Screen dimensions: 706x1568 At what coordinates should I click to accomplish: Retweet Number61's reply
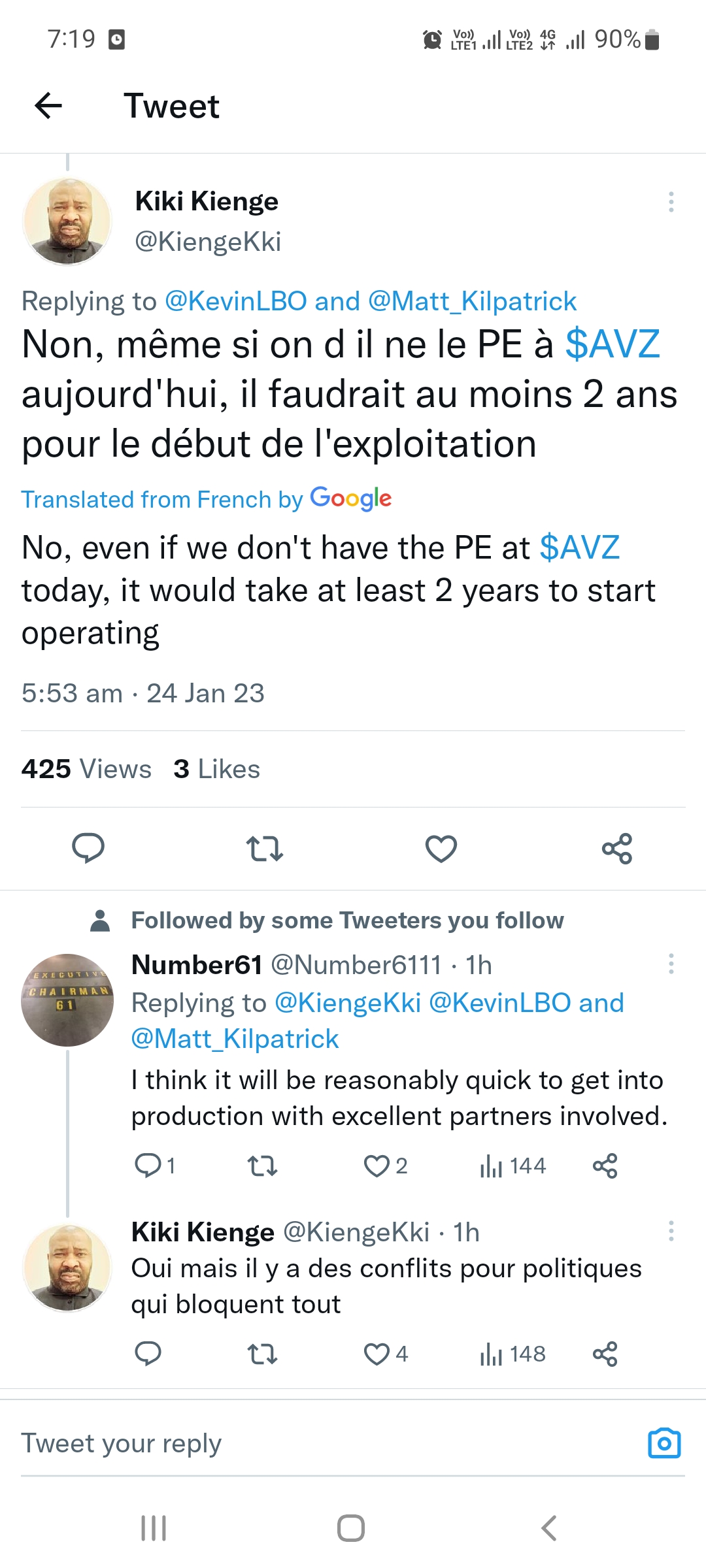[x=263, y=1166]
